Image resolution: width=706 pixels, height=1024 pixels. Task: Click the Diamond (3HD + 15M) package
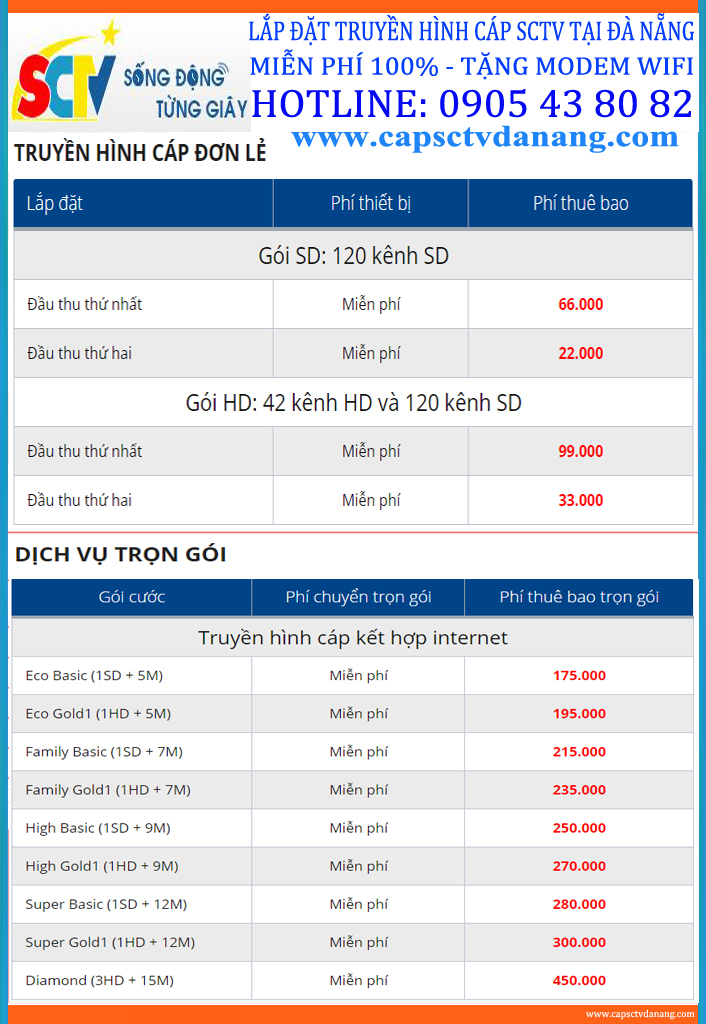pos(99,980)
